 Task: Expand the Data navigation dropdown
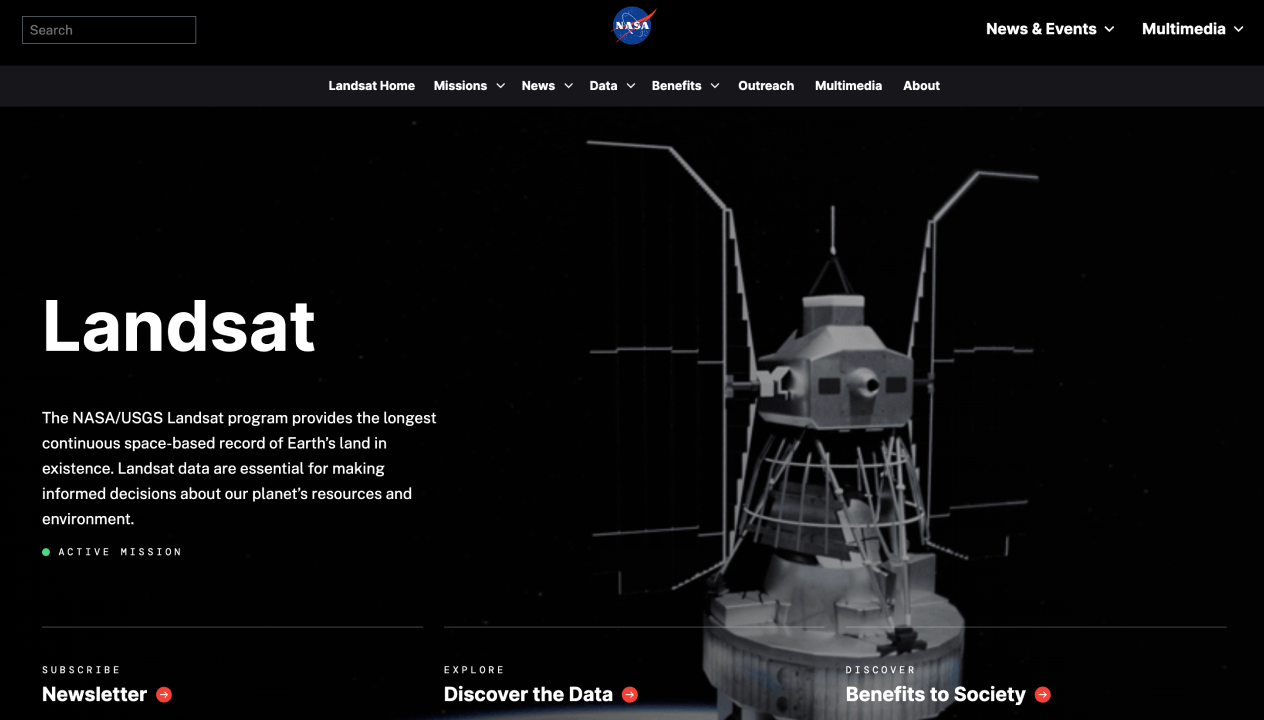point(611,86)
